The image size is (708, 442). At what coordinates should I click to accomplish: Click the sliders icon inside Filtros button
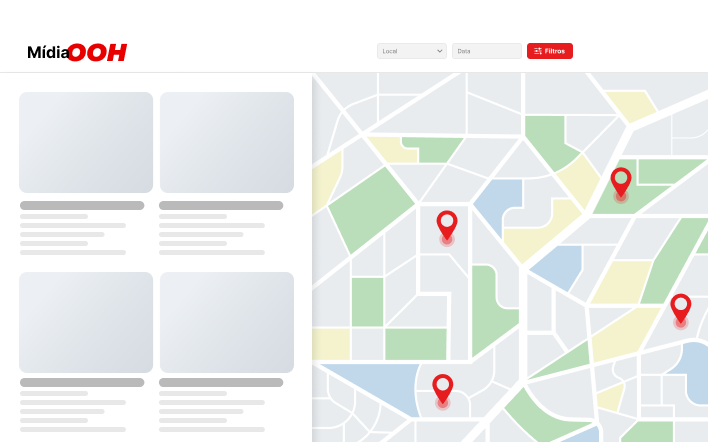538,51
